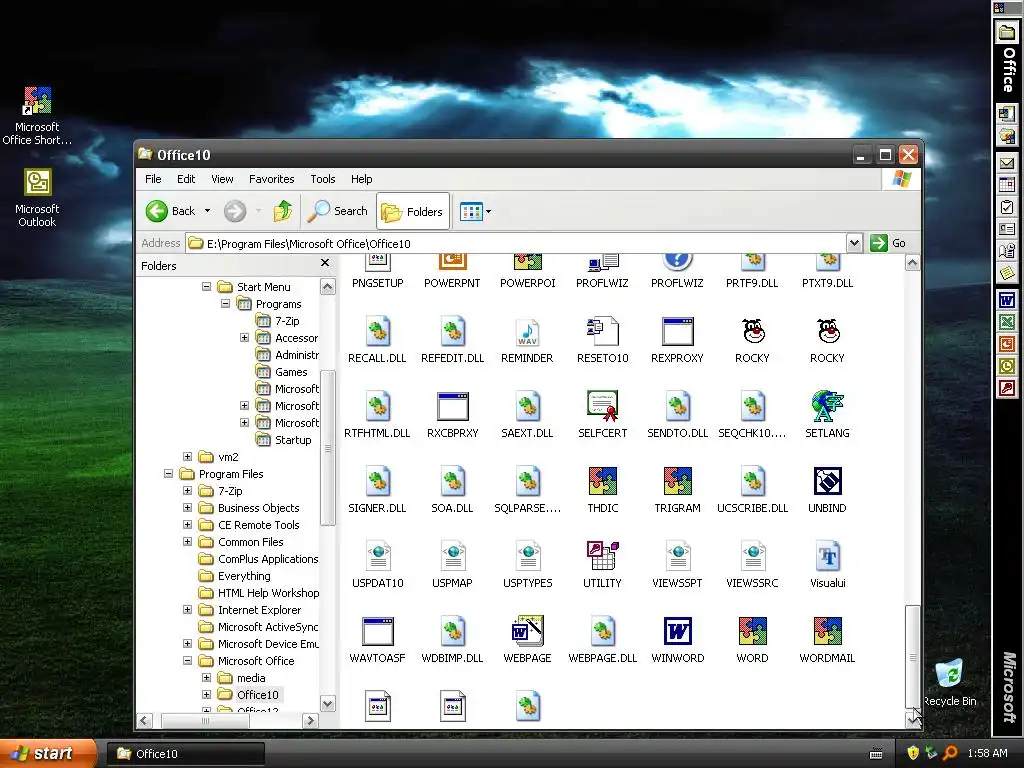Screen dimensions: 1024x768
Task: Select the SETLANG language icon
Action: (x=827, y=406)
